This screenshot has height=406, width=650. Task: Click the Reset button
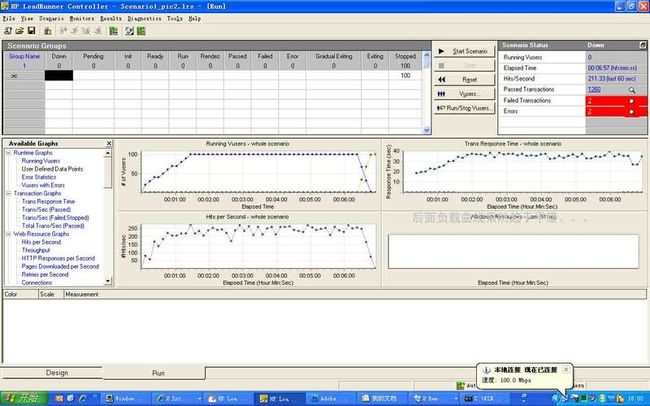pos(464,79)
